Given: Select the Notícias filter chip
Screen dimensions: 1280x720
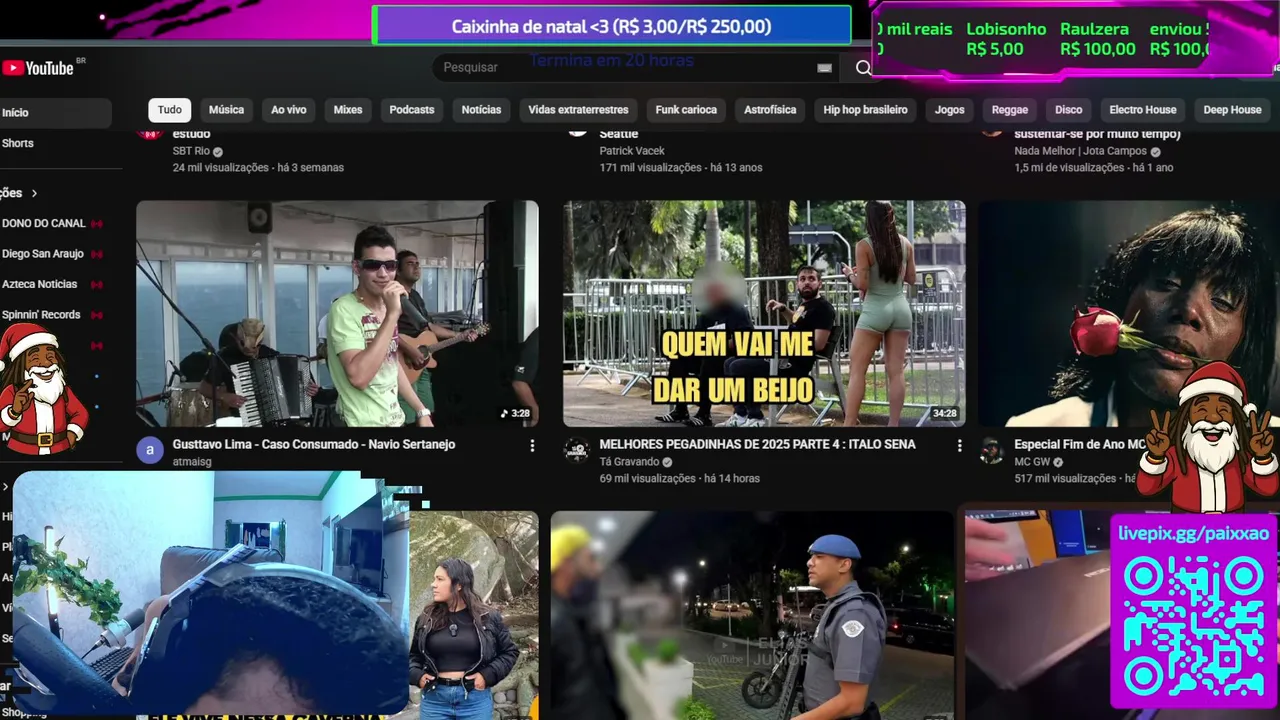Looking at the screenshot, I should click(x=481, y=110).
